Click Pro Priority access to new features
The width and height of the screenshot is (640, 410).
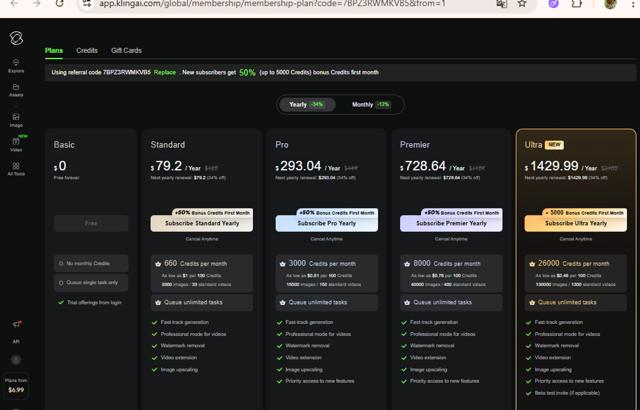(x=320, y=381)
